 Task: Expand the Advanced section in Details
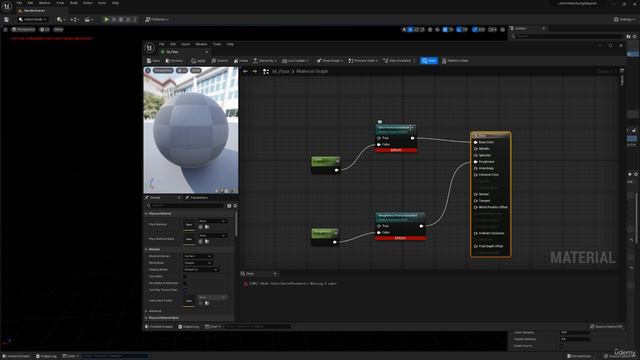point(147,311)
